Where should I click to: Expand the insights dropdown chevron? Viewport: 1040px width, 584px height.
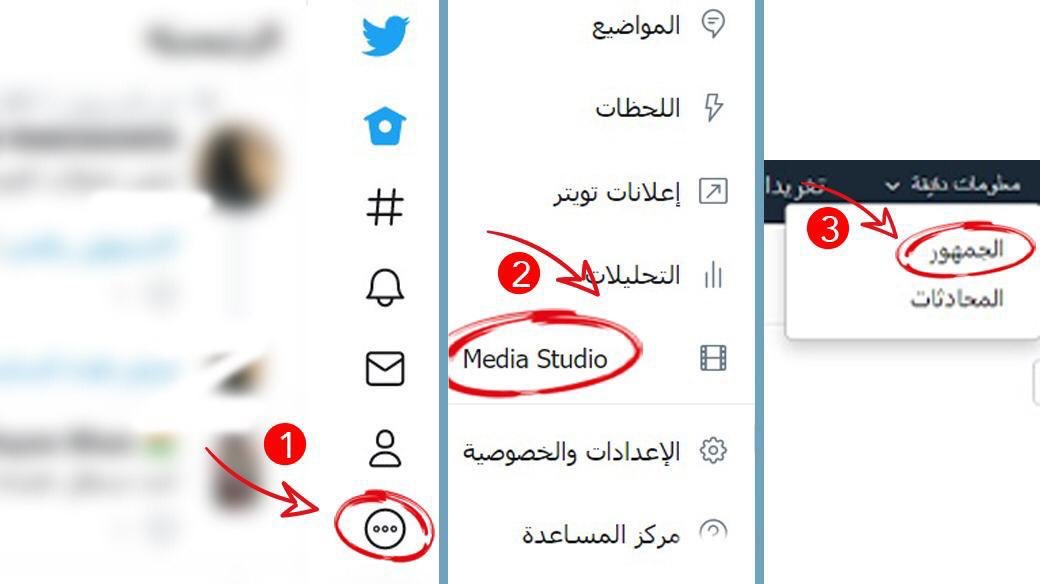[893, 186]
